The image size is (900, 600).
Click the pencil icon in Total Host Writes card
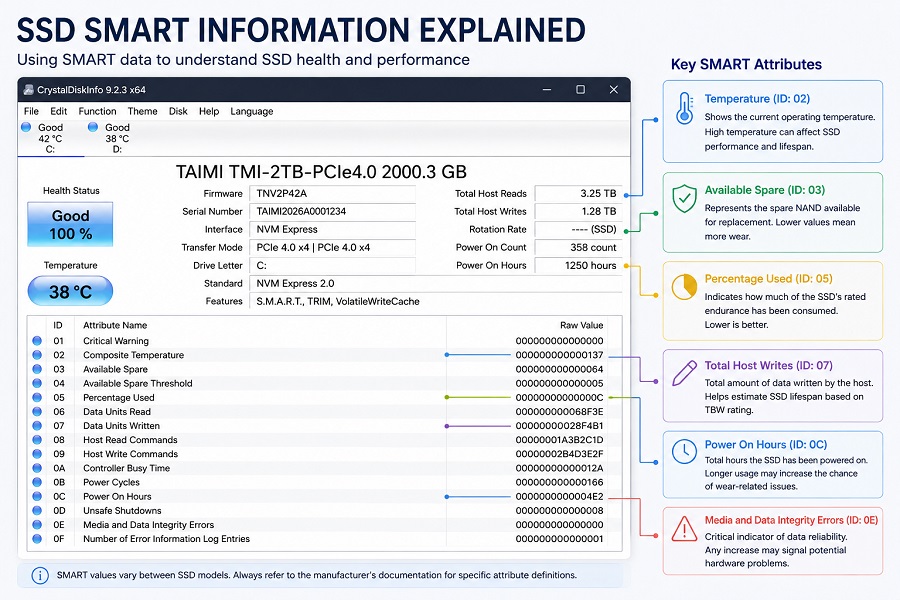tap(684, 373)
